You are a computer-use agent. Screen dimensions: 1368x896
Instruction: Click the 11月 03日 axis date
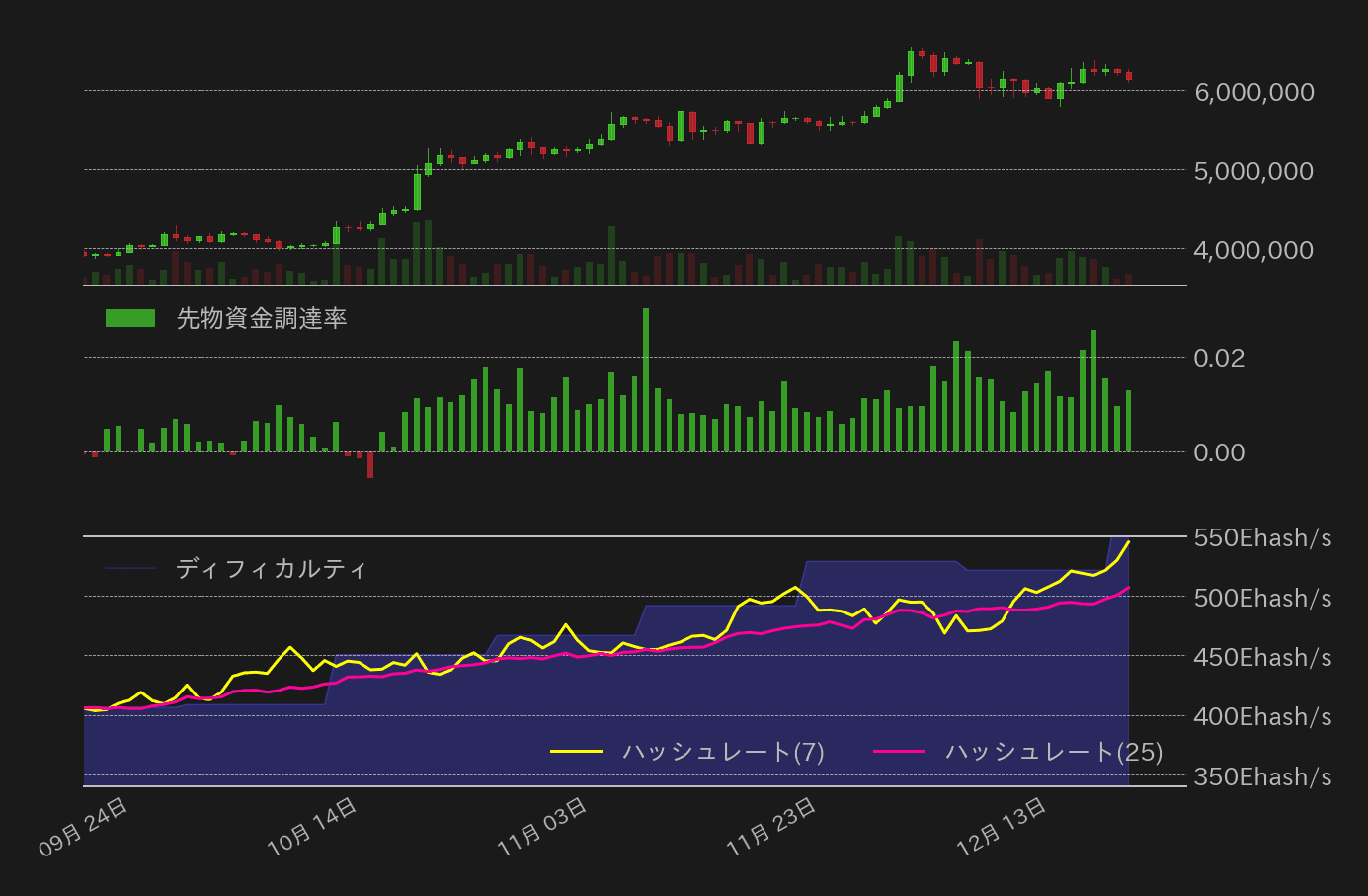click(x=543, y=828)
